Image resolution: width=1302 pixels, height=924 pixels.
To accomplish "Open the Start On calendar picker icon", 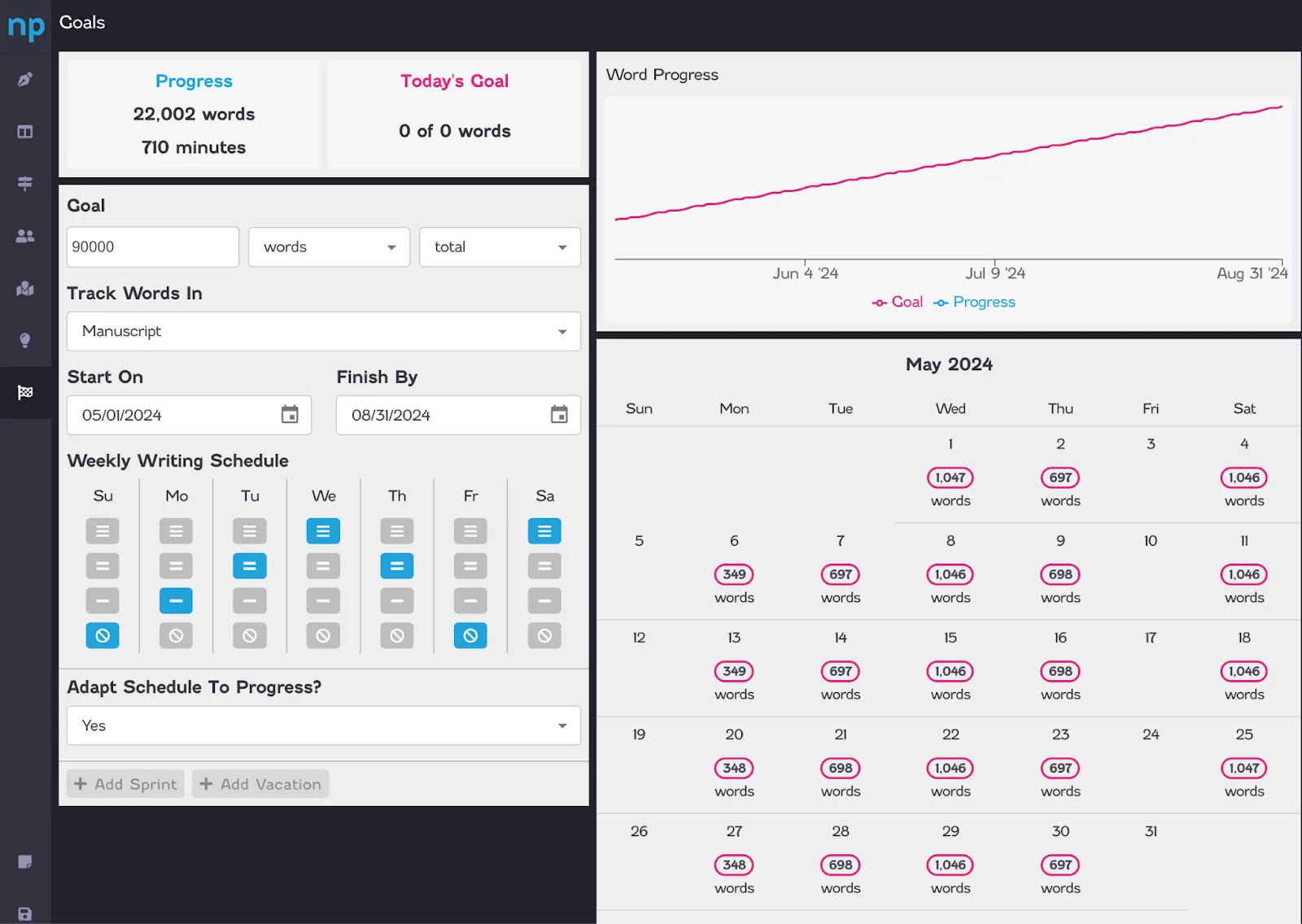I will 290,415.
